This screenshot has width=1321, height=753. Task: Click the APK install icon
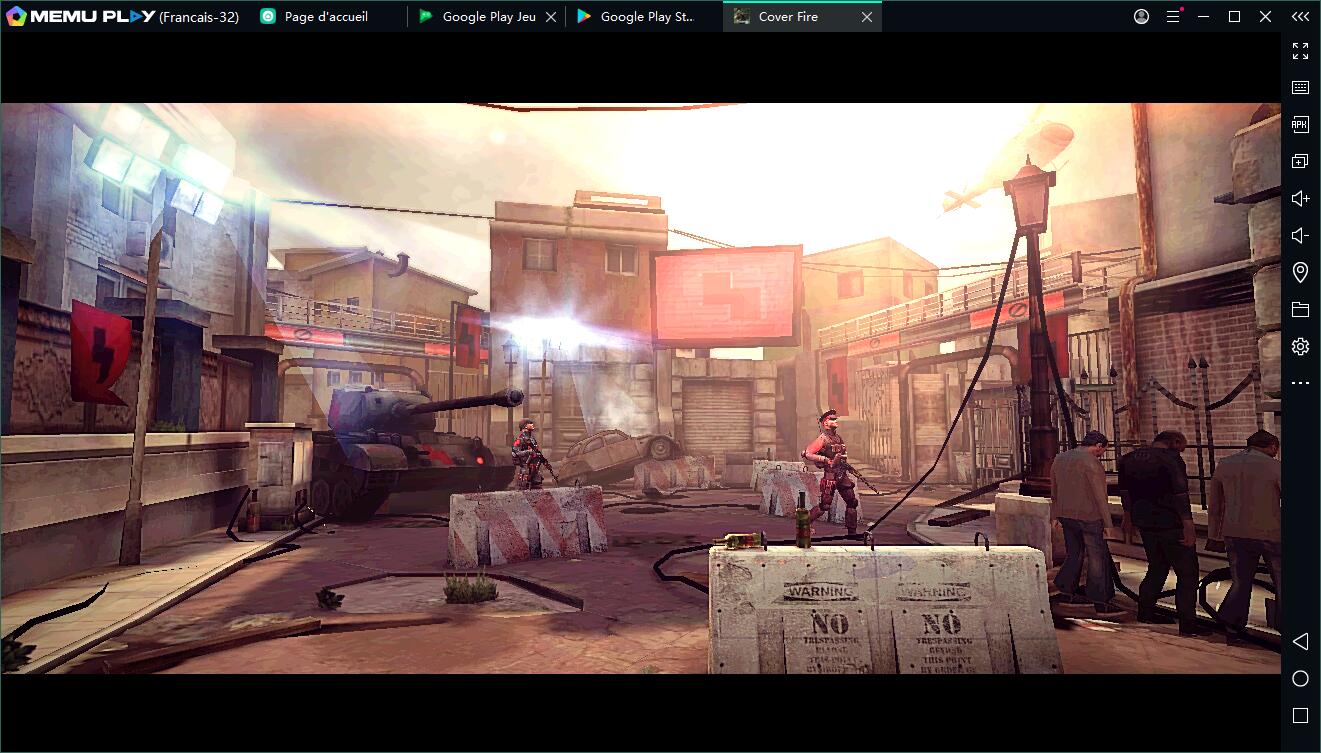(x=1300, y=125)
